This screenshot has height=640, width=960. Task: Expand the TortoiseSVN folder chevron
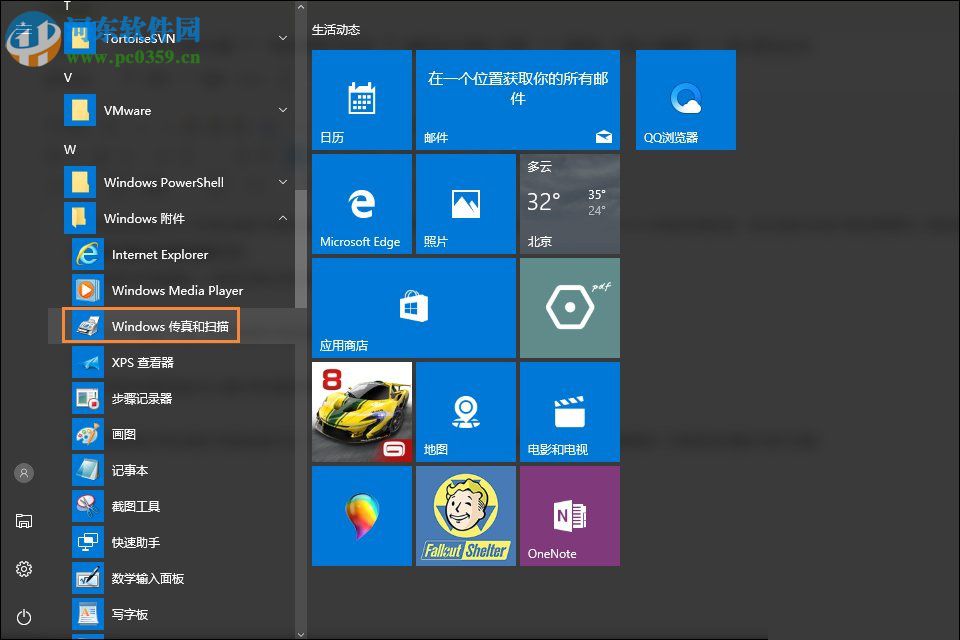(x=283, y=38)
